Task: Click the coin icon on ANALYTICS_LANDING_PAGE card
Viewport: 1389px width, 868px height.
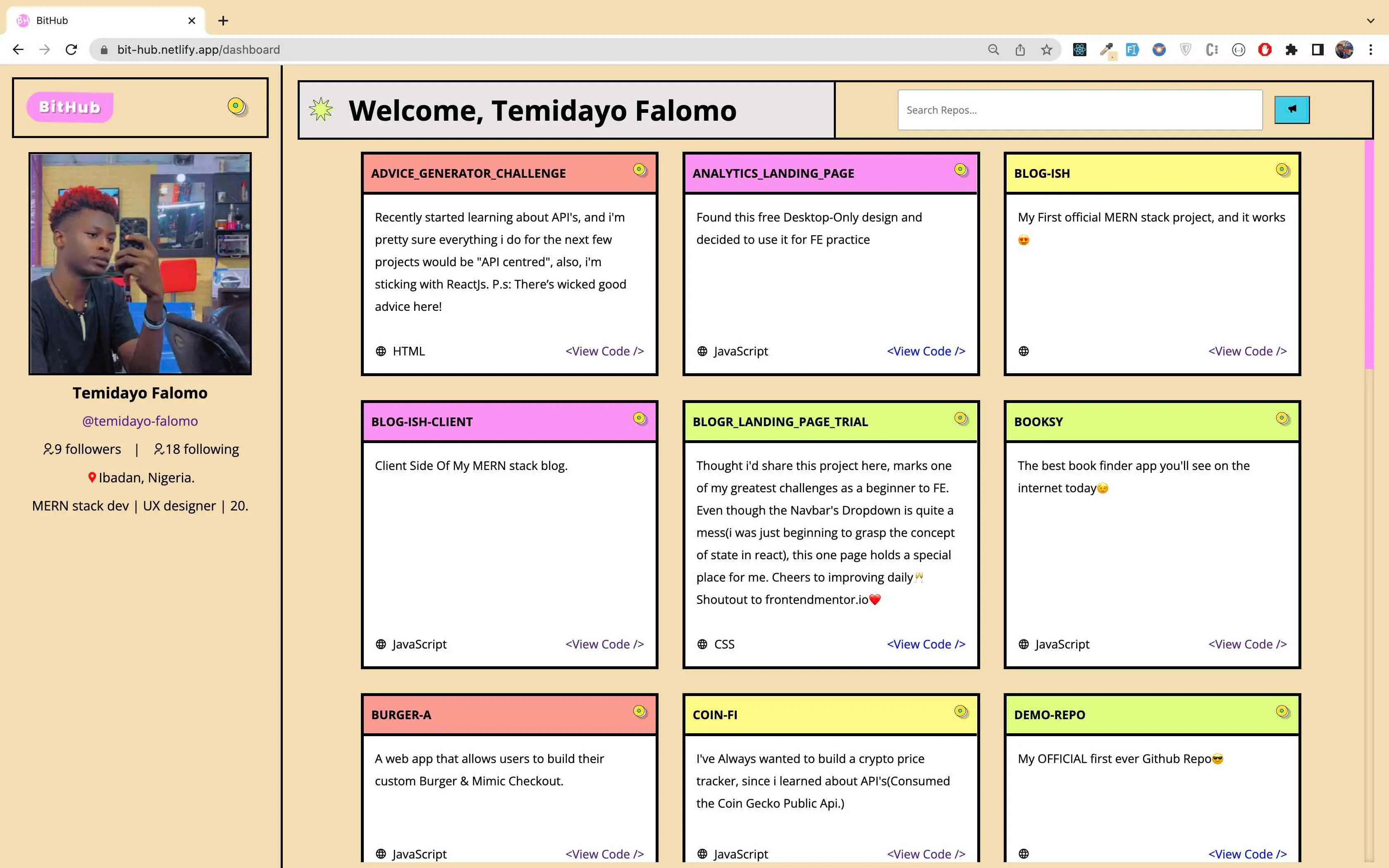Action: click(x=961, y=170)
